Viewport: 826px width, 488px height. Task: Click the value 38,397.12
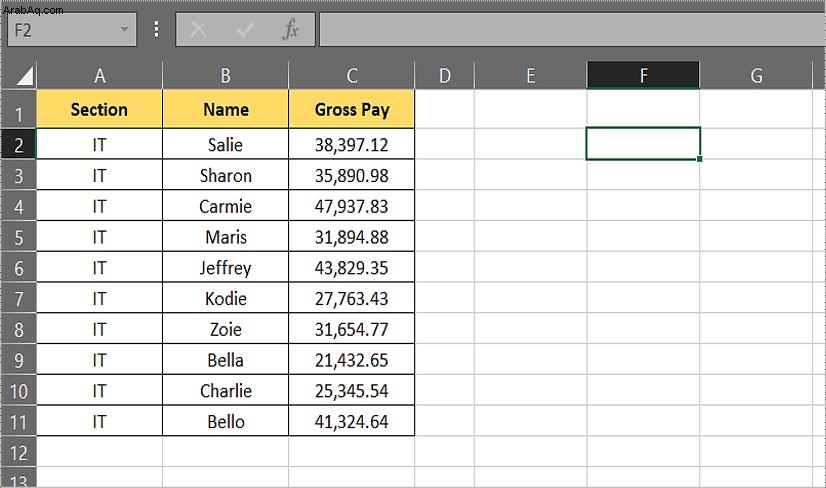(x=351, y=144)
